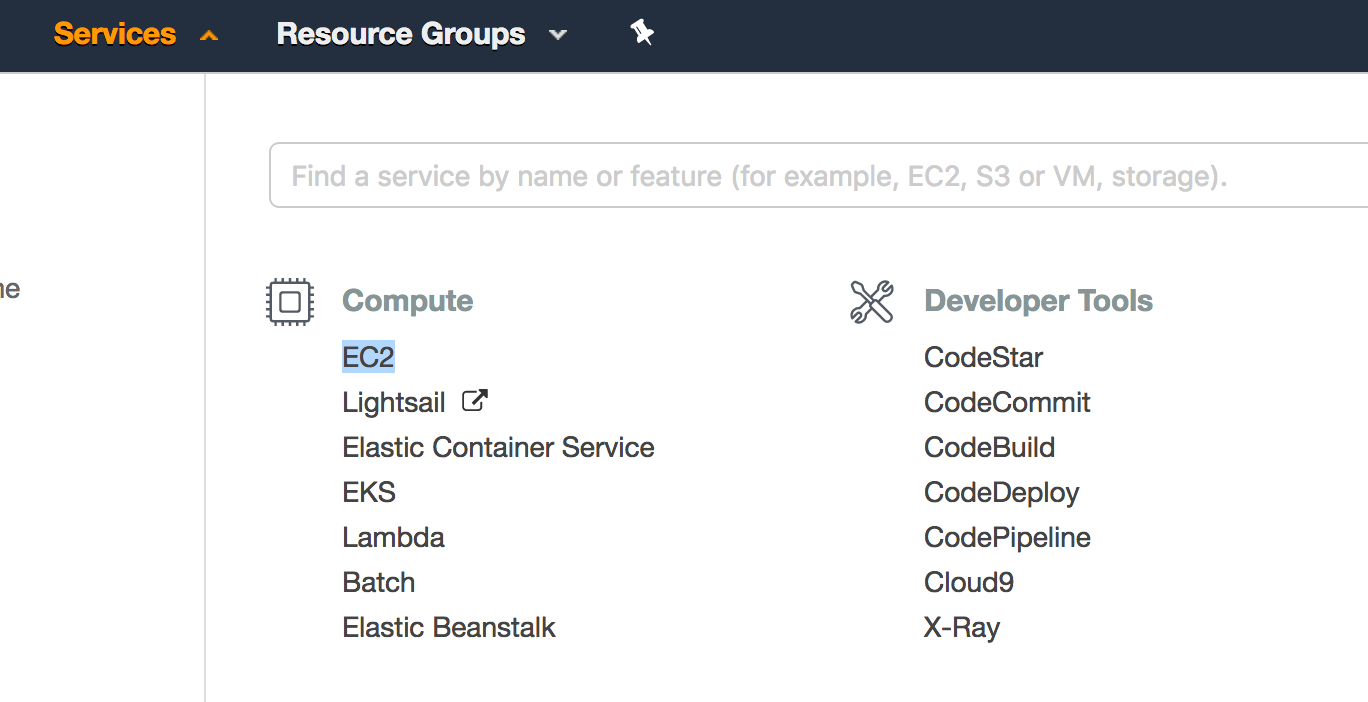Open the CodePipeline service
Screen dimensions: 1368x702
point(1007,536)
